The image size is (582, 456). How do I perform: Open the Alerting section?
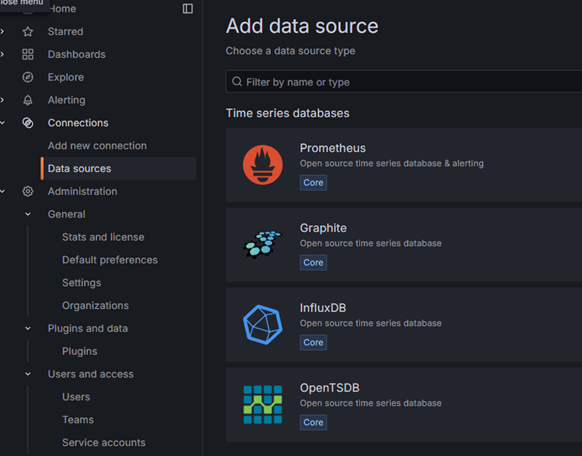pos(66,100)
